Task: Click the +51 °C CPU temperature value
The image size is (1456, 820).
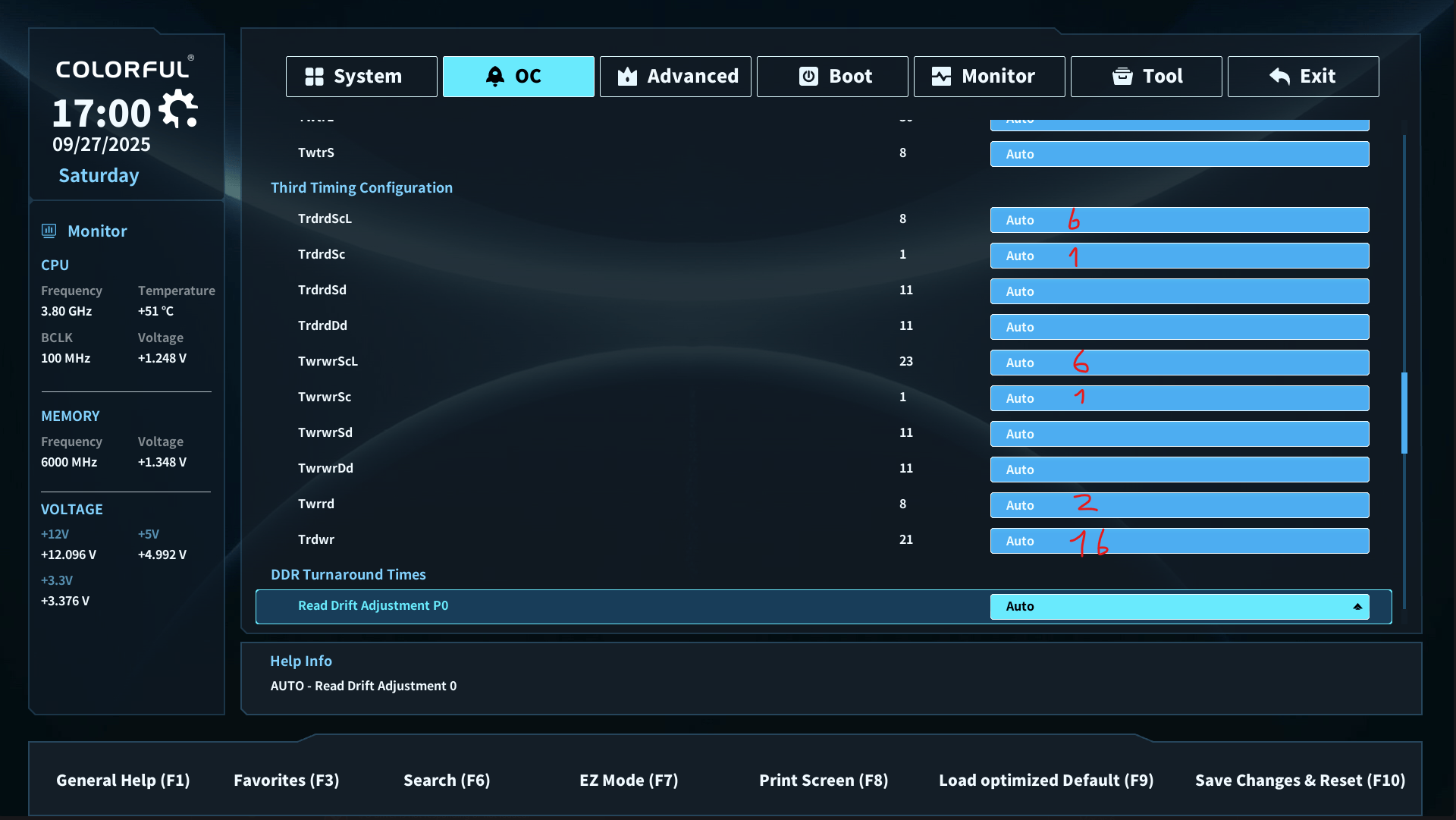Action: pos(155,311)
